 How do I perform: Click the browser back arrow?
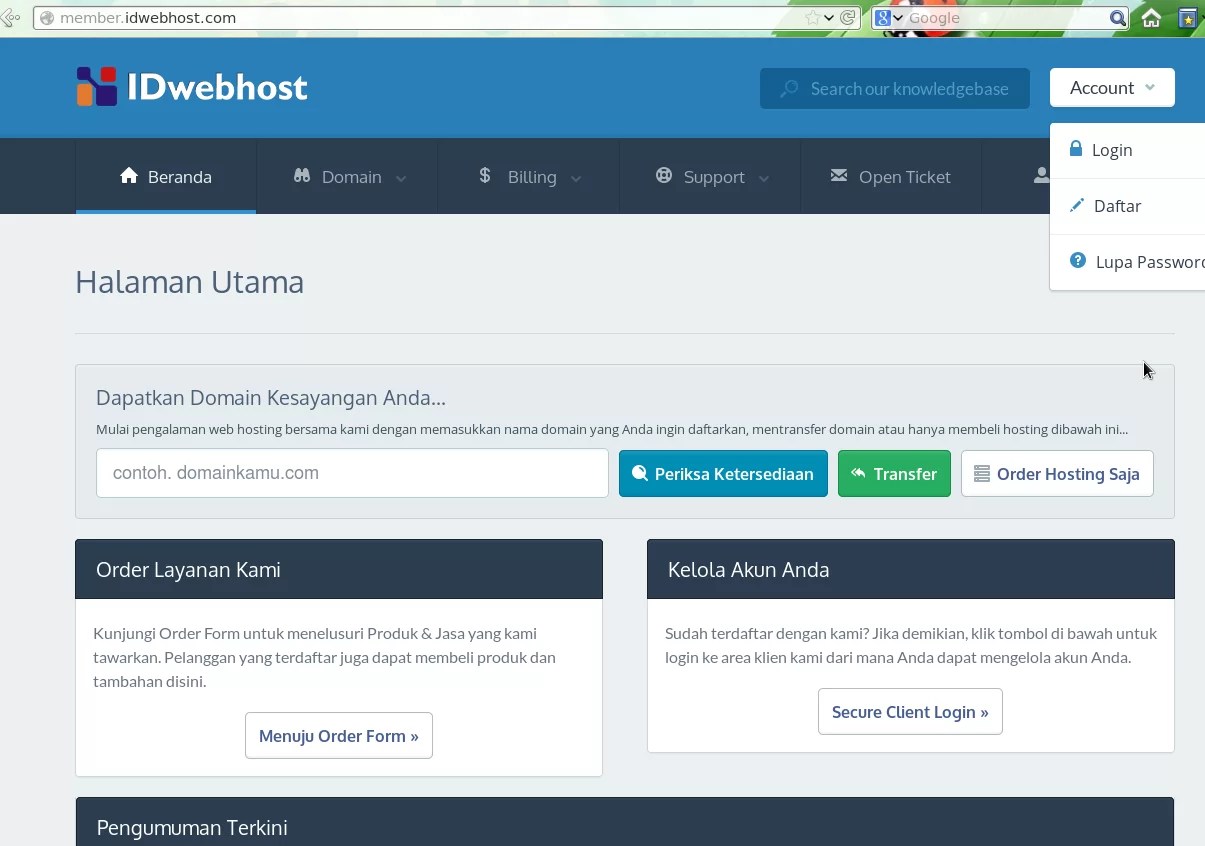pyautogui.click(x=8, y=17)
